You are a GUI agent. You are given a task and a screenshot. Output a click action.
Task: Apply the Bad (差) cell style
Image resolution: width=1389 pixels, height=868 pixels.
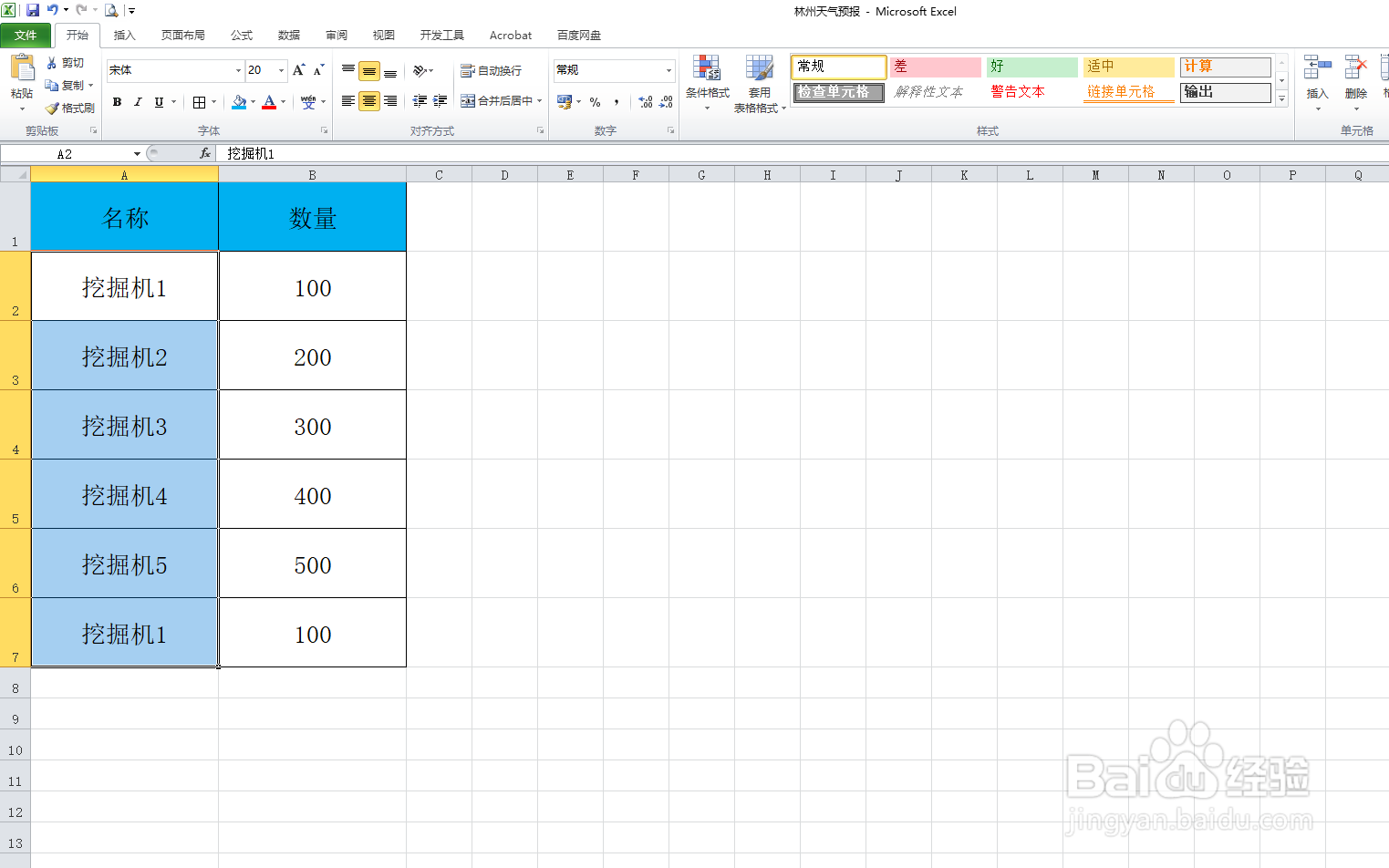[936, 67]
